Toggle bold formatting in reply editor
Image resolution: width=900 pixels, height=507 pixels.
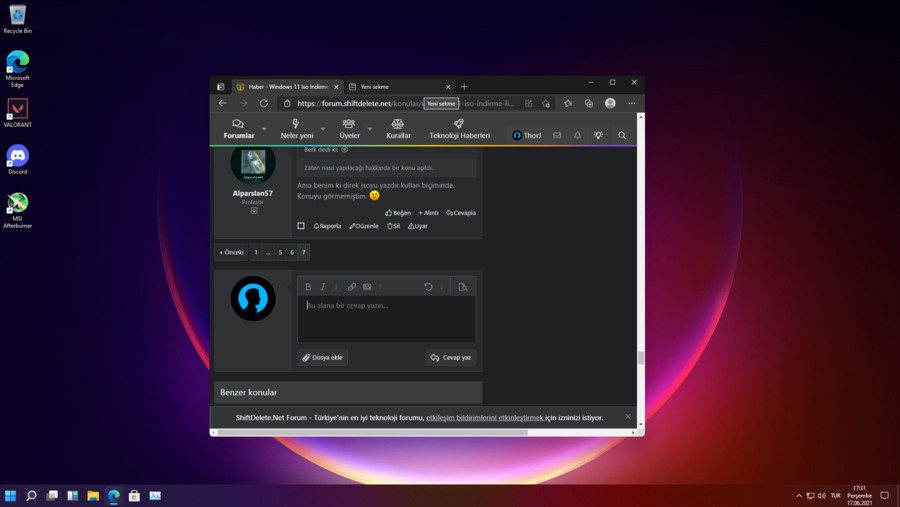coord(308,287)
